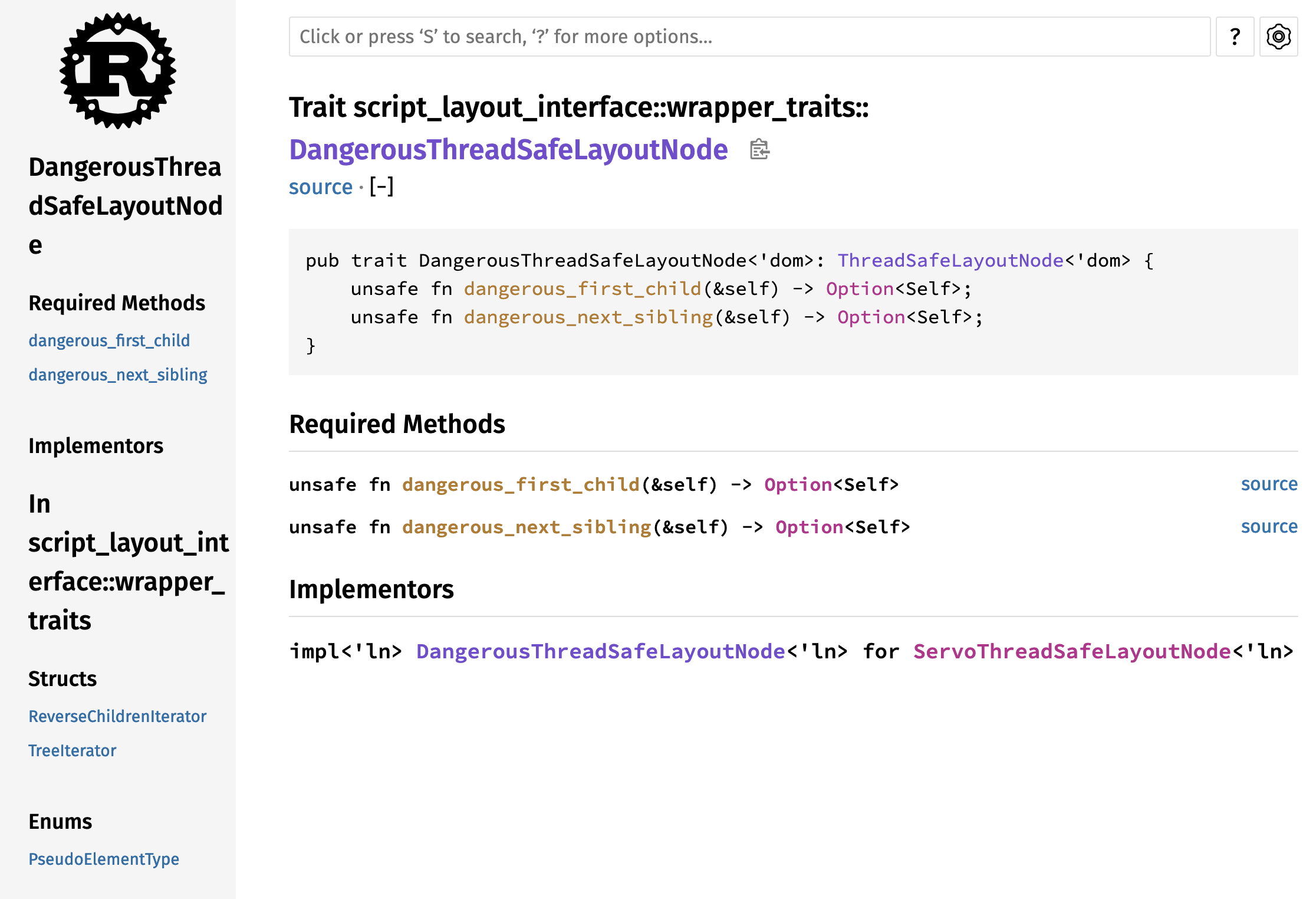Image resolution: width=1316 pixels, height=899 pixels.
Task: Open the help question mark dialog
Action: [1235, 37]
